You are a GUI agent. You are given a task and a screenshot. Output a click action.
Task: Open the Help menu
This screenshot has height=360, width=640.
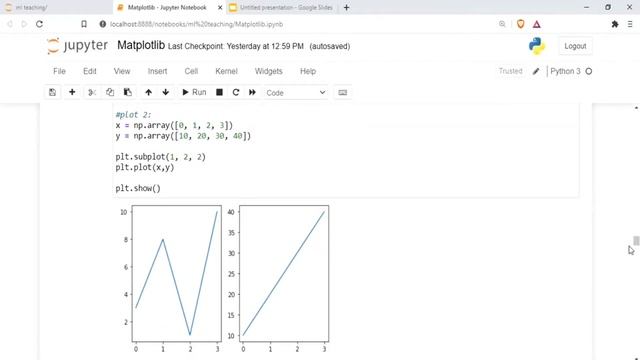pyautogui.click(x=308, y=71)
